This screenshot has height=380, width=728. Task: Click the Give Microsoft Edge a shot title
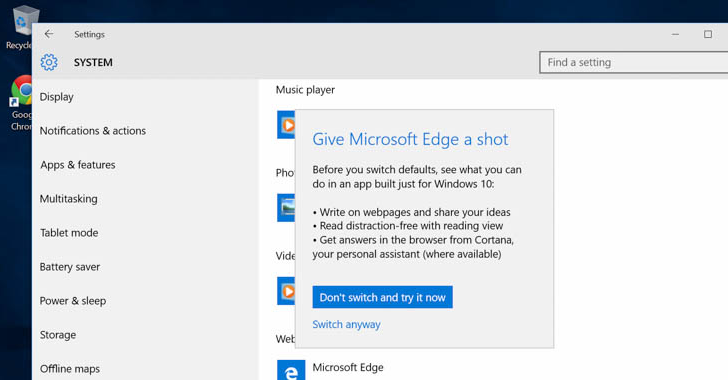click(x=410, y=139)
